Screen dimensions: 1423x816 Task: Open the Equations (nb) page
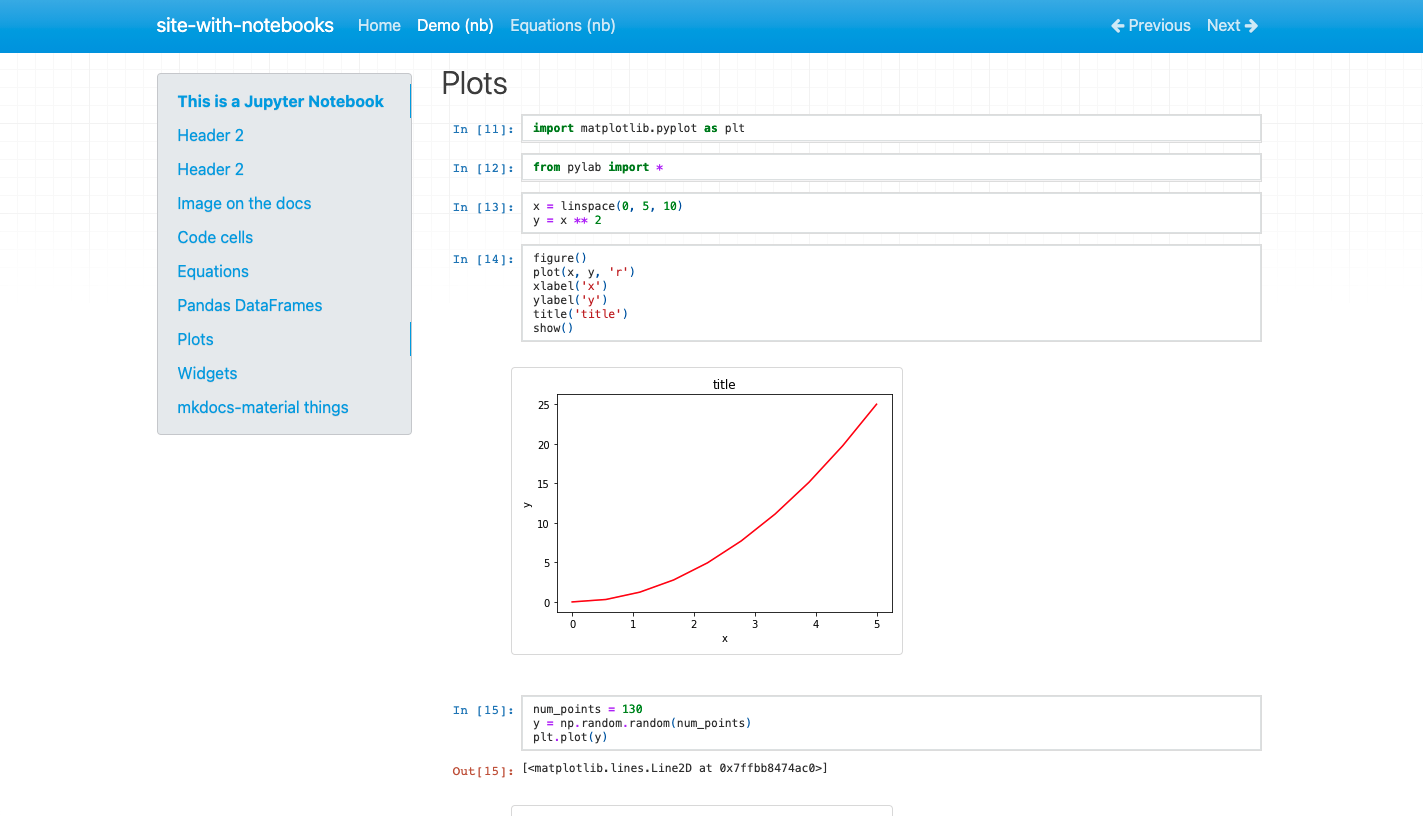(x=562, y=26)
